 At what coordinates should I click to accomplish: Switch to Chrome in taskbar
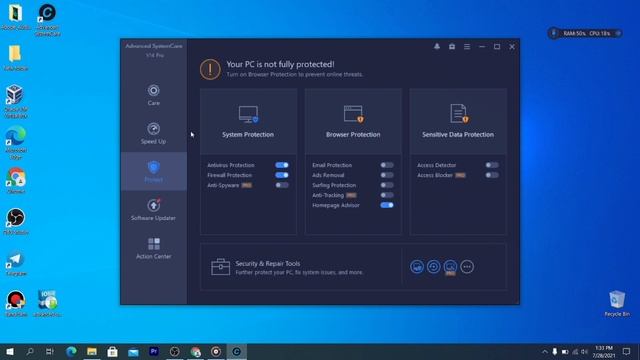195,351
